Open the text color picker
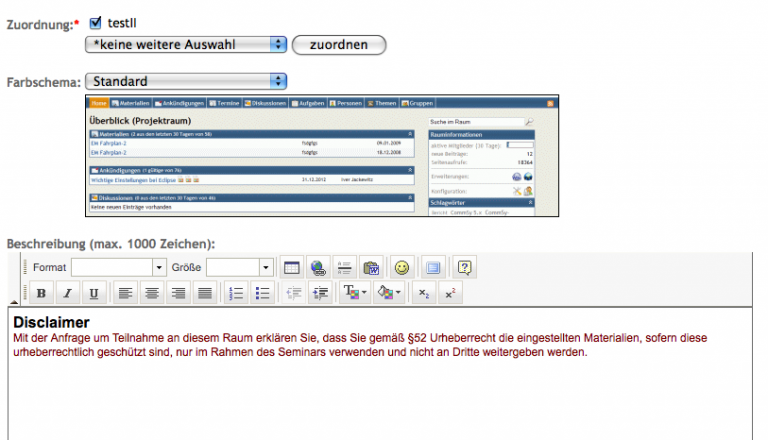 (355, 293)
